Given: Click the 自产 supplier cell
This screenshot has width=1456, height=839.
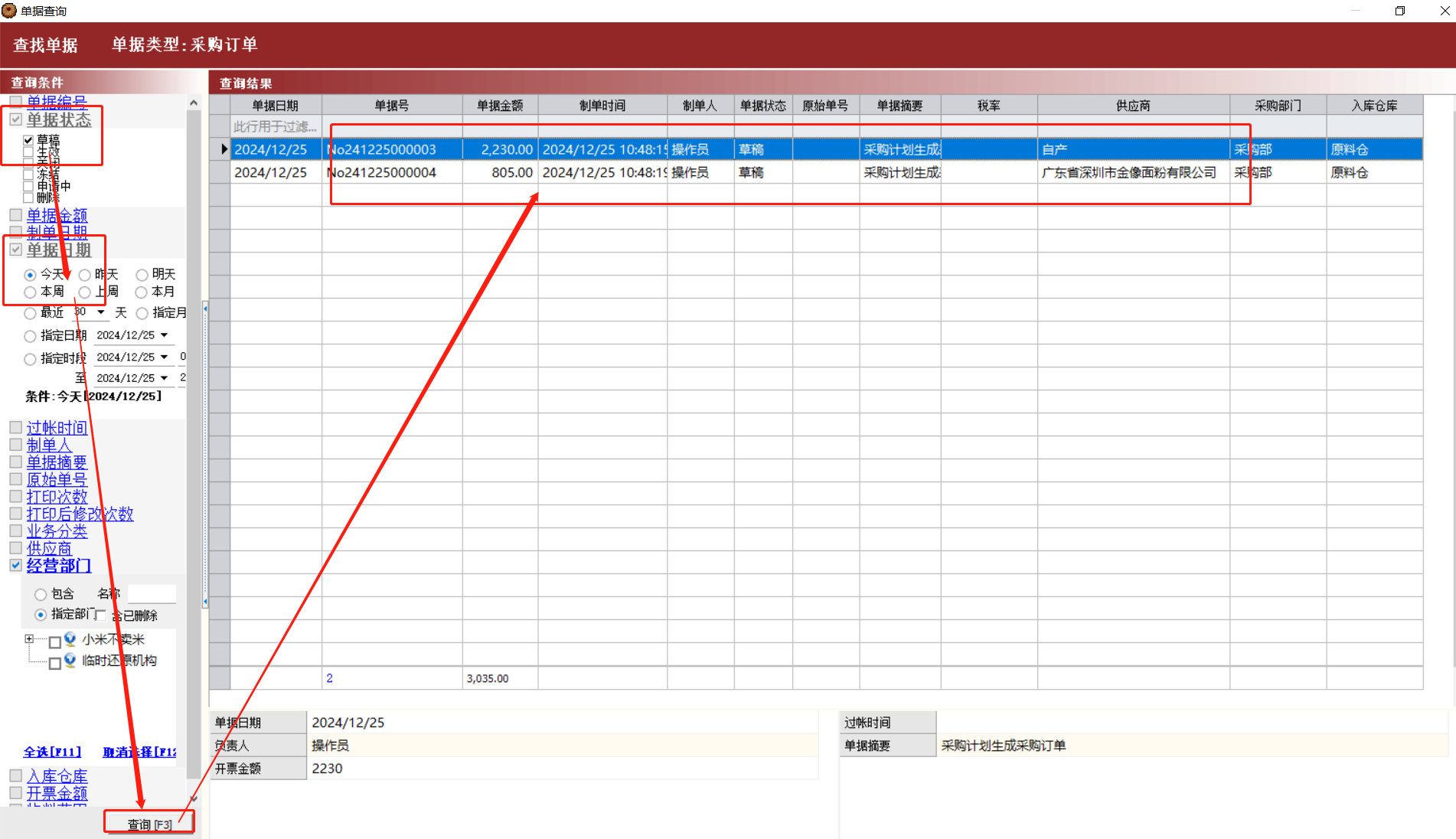Looking at the screenshot, I should pyautogui.click(x=1133, y=149).
